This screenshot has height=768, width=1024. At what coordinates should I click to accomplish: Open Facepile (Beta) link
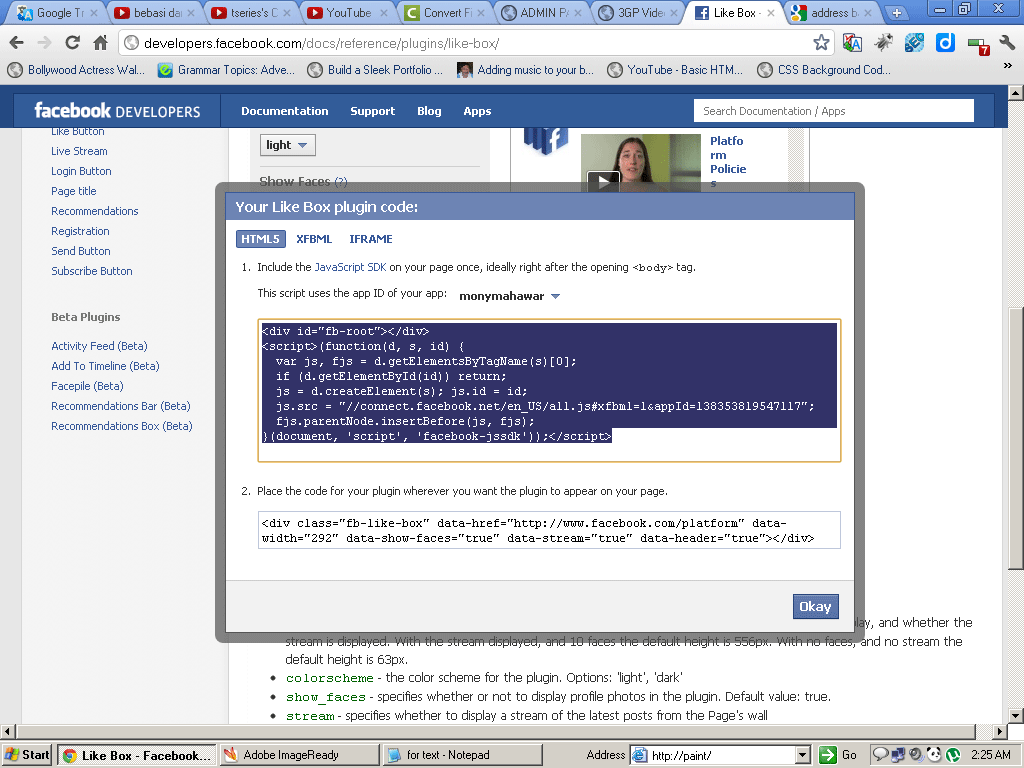(87, 386)
